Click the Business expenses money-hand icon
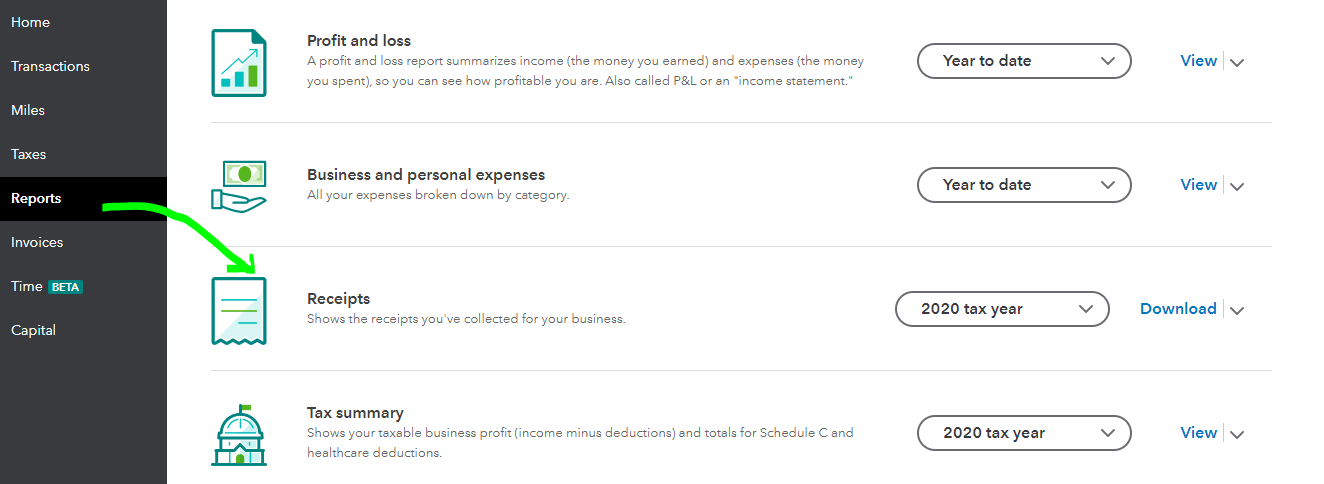This screenshot has width=1324, height=484. pyautogui.click(x=239, y=185)
